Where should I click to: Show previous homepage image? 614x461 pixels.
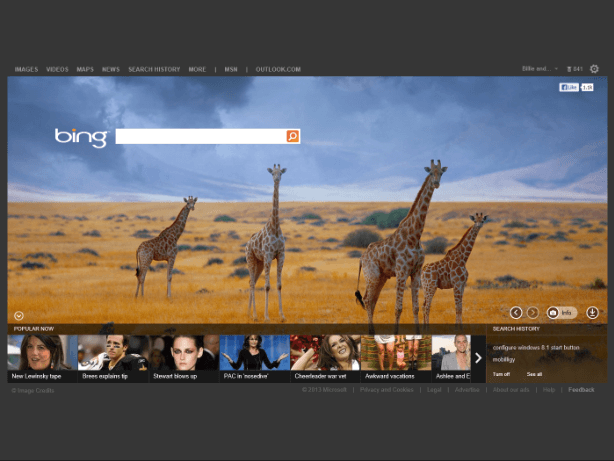(516, 313)
